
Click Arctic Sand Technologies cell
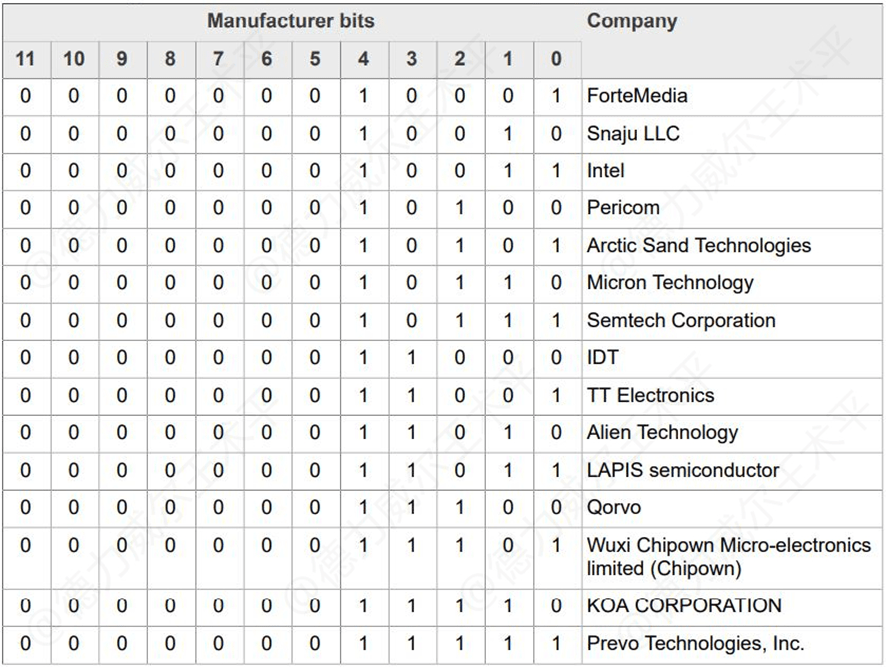(x=699, y=246)
